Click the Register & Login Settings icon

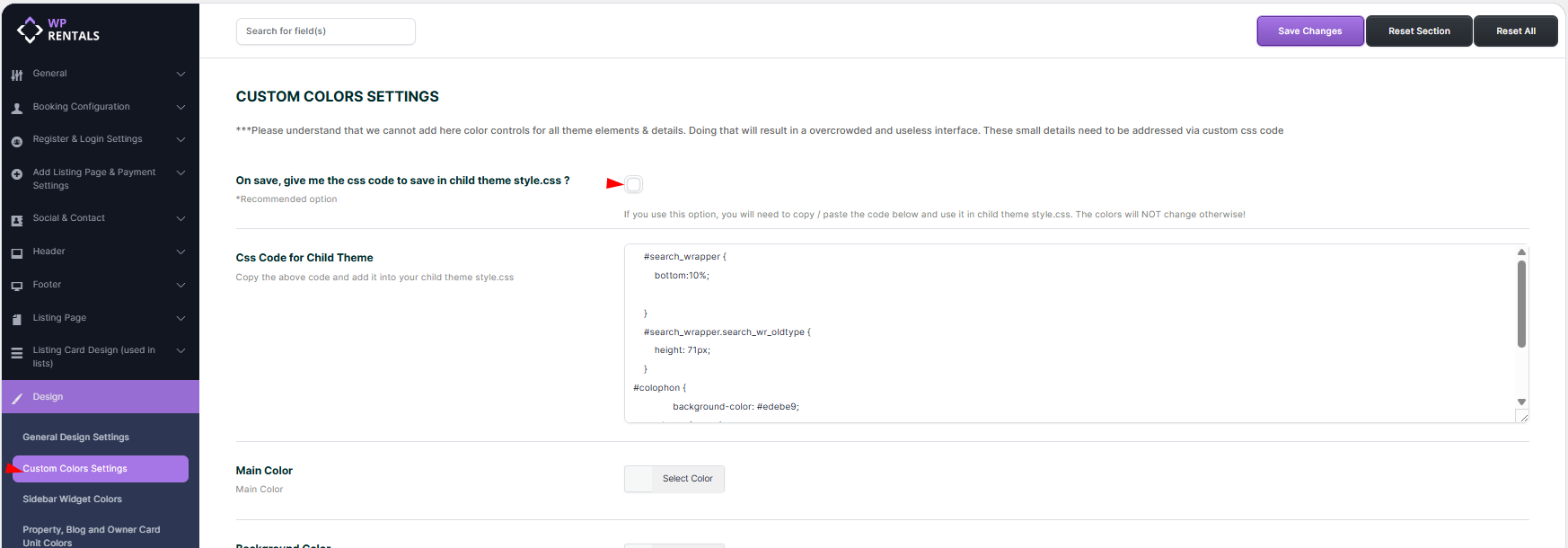tap(16, 141)
